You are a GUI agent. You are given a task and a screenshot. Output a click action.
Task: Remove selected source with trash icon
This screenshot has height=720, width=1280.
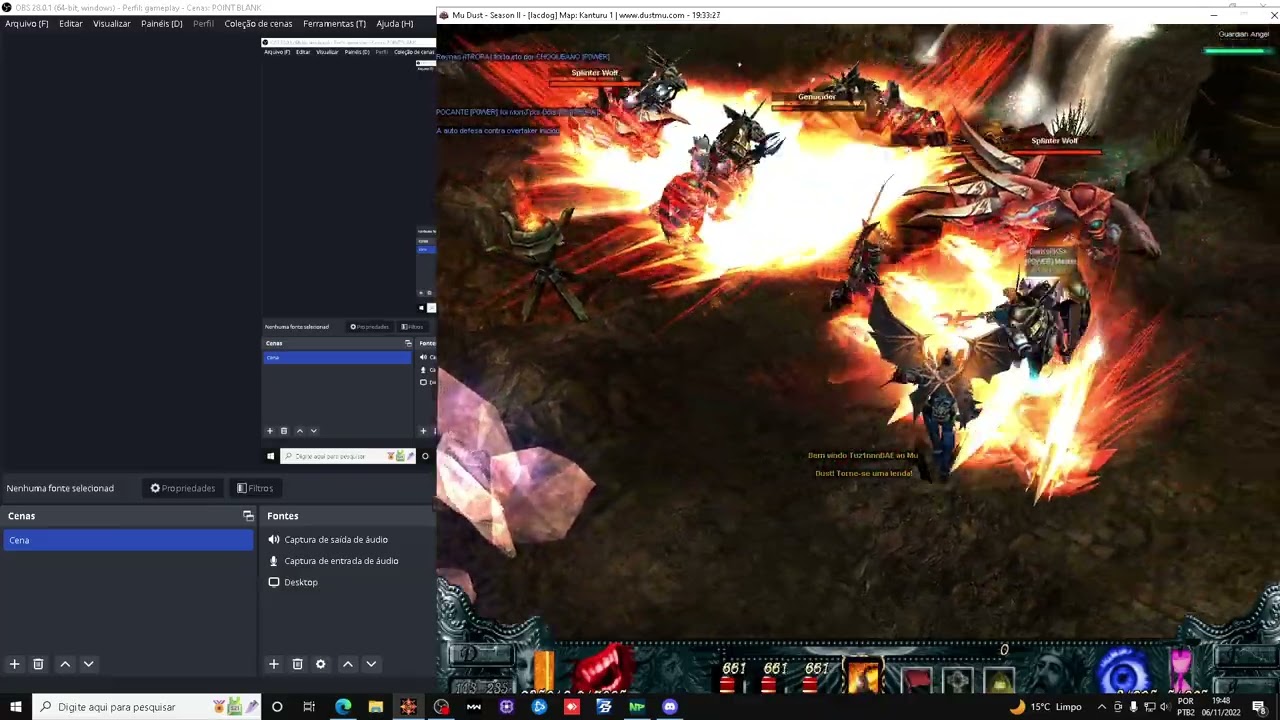tap(297, 664)
